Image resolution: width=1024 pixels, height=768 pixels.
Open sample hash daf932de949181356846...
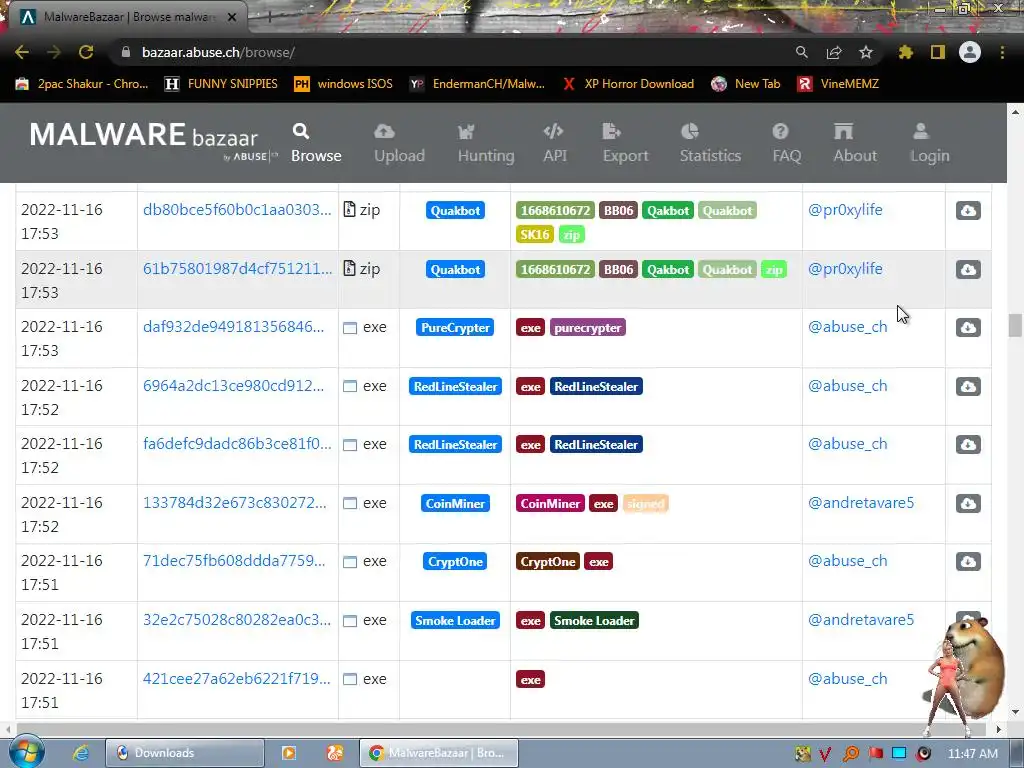click(x=233, y=327)
